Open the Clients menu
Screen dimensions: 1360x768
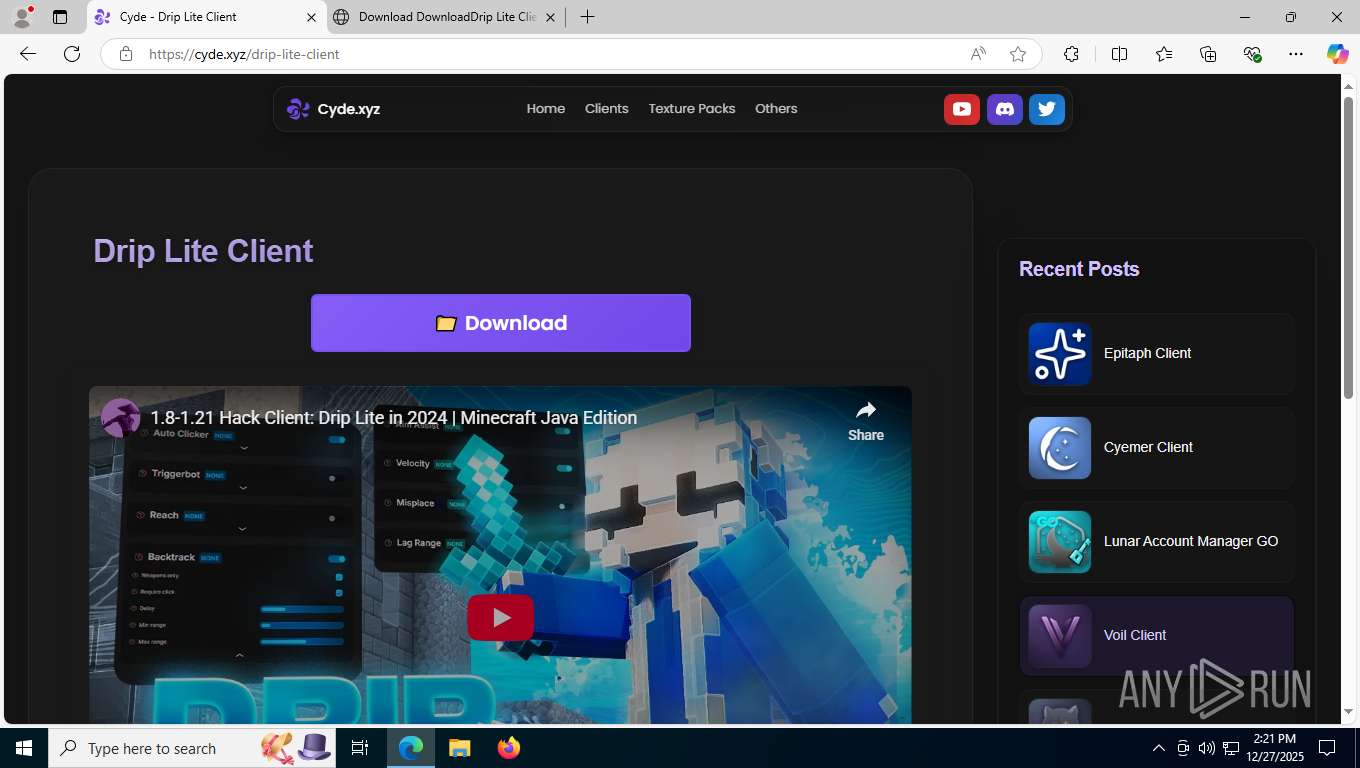pyautogui.click(x=607, y=109)
